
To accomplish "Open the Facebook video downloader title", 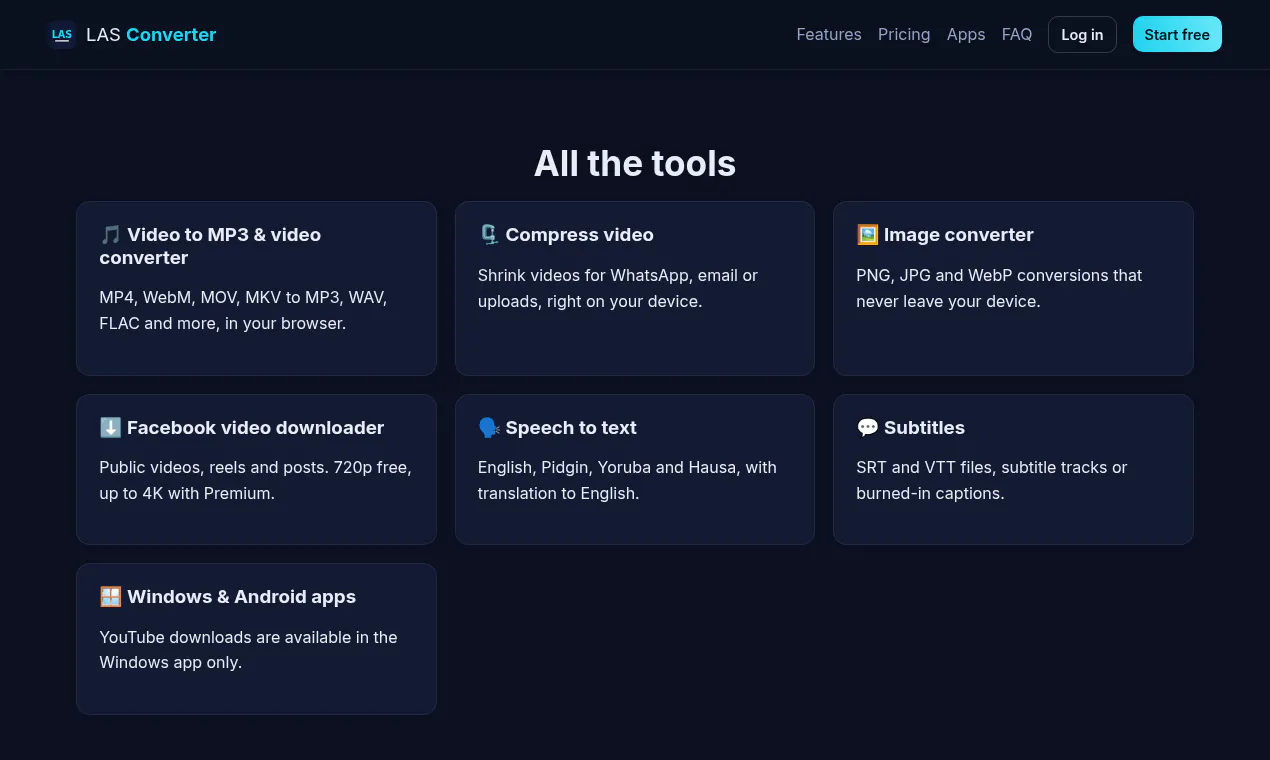I will (x=256, y=428).
